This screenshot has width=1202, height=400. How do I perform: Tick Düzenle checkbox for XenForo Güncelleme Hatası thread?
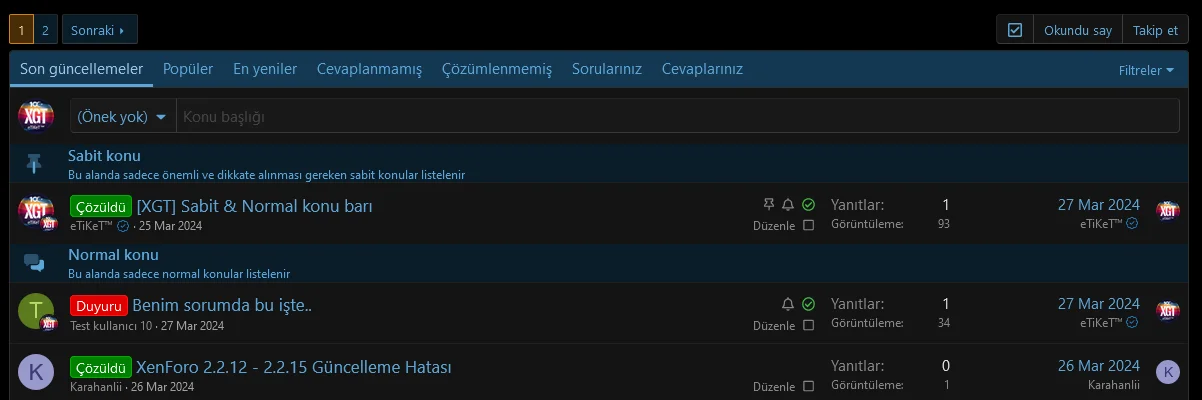[x=808, y=386]
